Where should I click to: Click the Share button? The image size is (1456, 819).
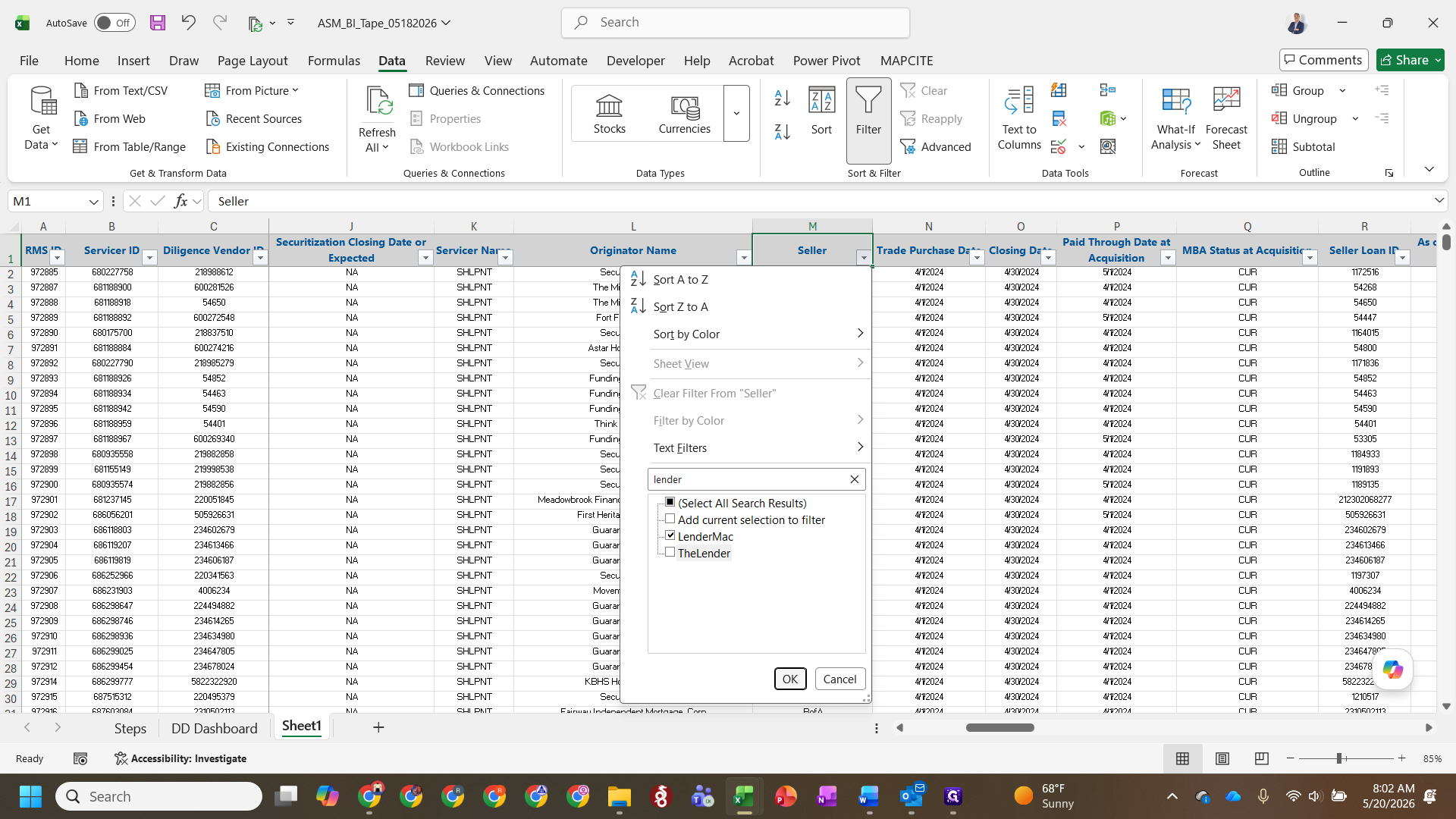pos(1410,60)
